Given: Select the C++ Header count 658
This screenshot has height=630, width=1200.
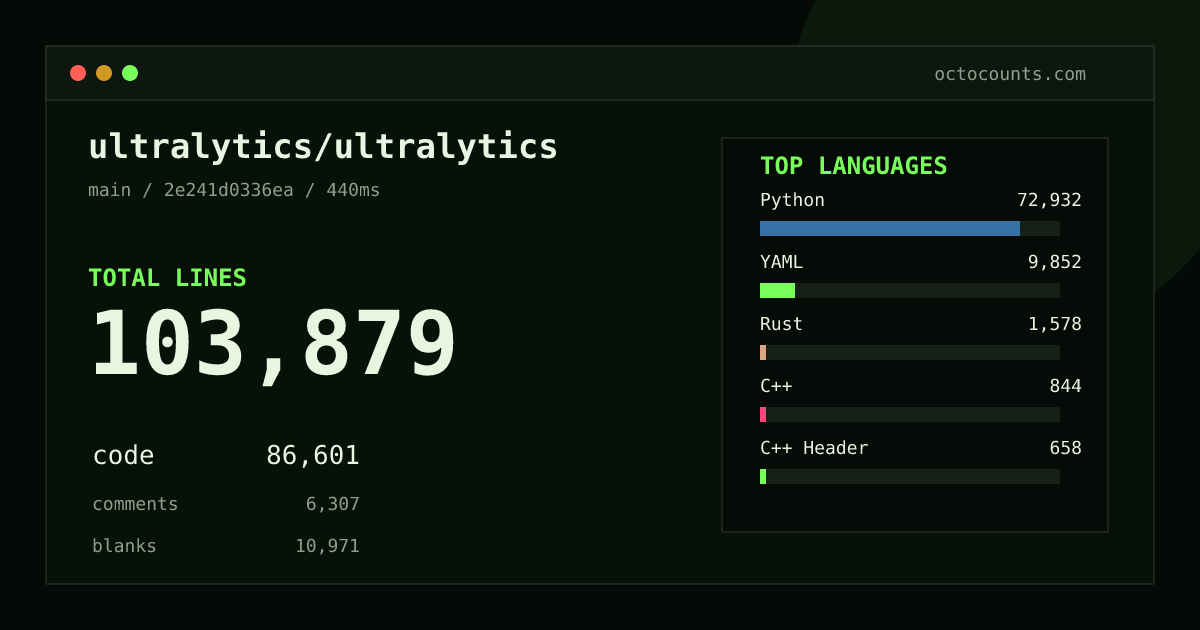Looking at the screenshot, I should click(1065, 448).
